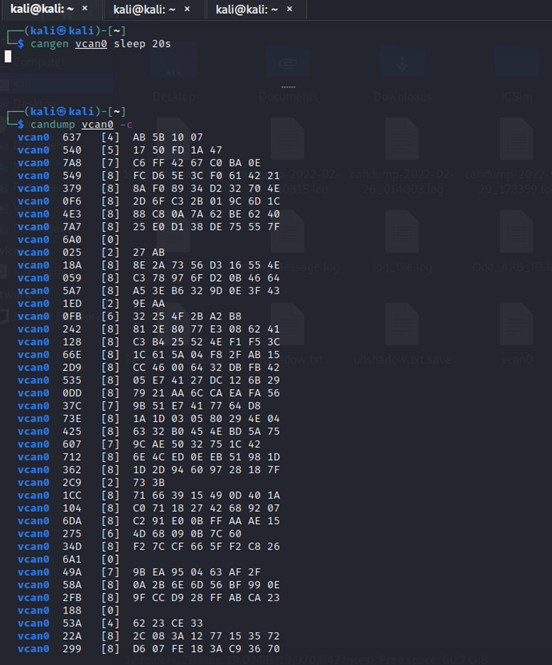Image resolution: width=552 pixels, height=665 pixels.
Task: Click the sleep 20s argument text
Action: (142, 44)
